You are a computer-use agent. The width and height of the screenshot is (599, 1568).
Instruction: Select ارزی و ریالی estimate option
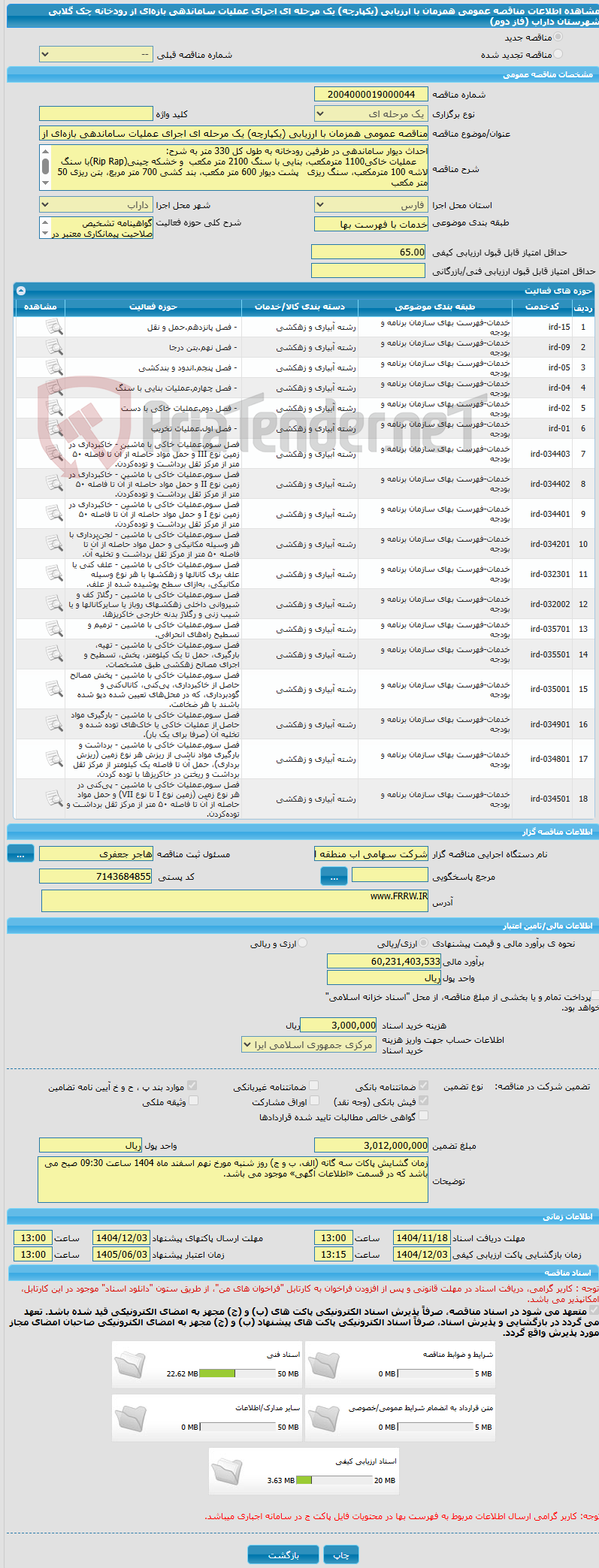(303, 943)
